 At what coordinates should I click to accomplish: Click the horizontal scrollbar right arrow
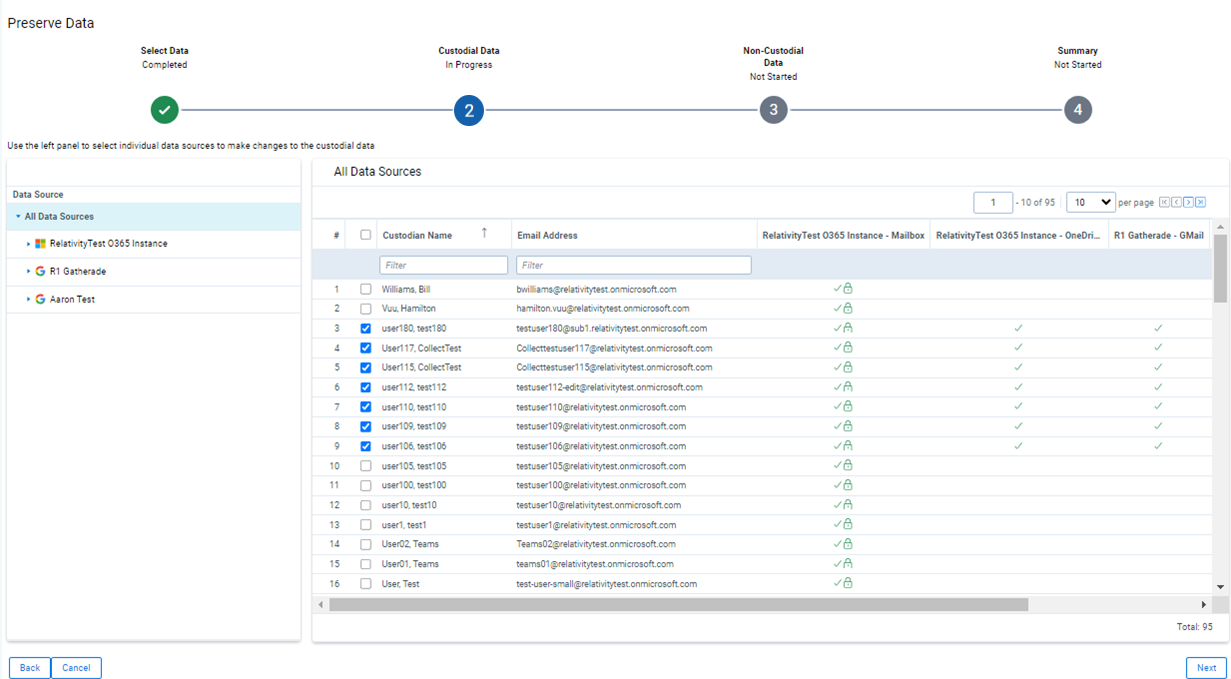(x=1204, y=604)
